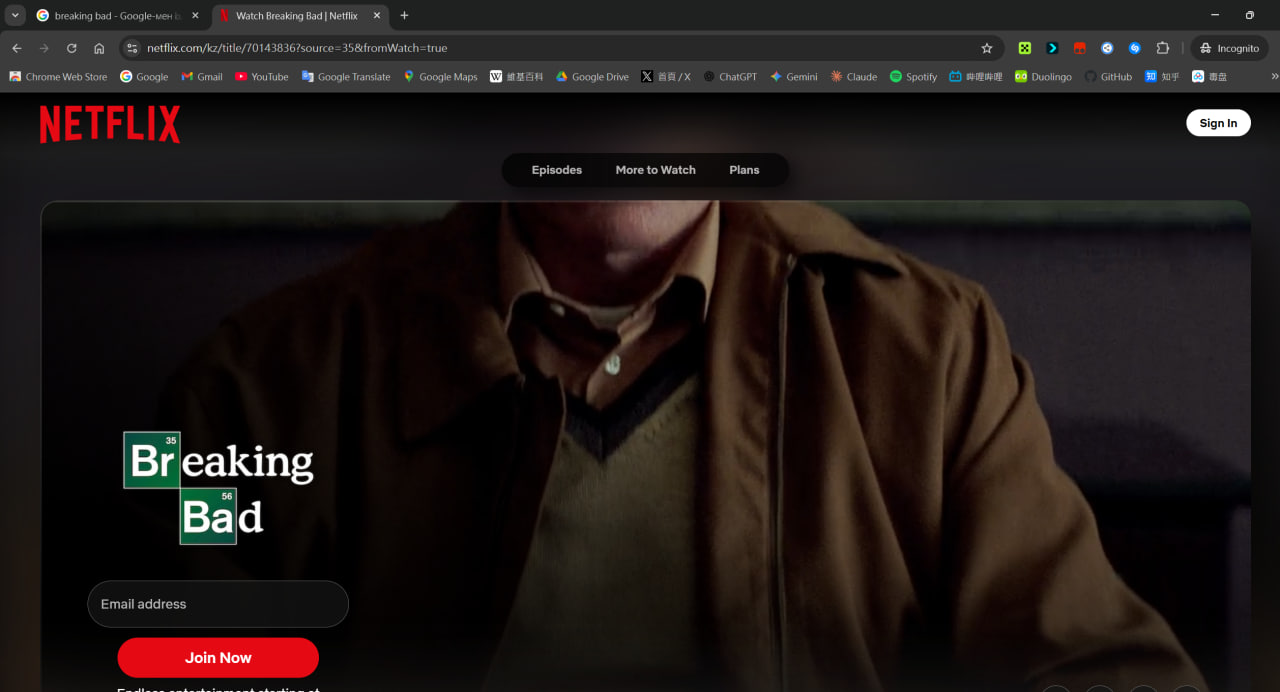The image size is (1280, 692).
Task: Open YouTube bookmark
Action: (x=262, y=77)
